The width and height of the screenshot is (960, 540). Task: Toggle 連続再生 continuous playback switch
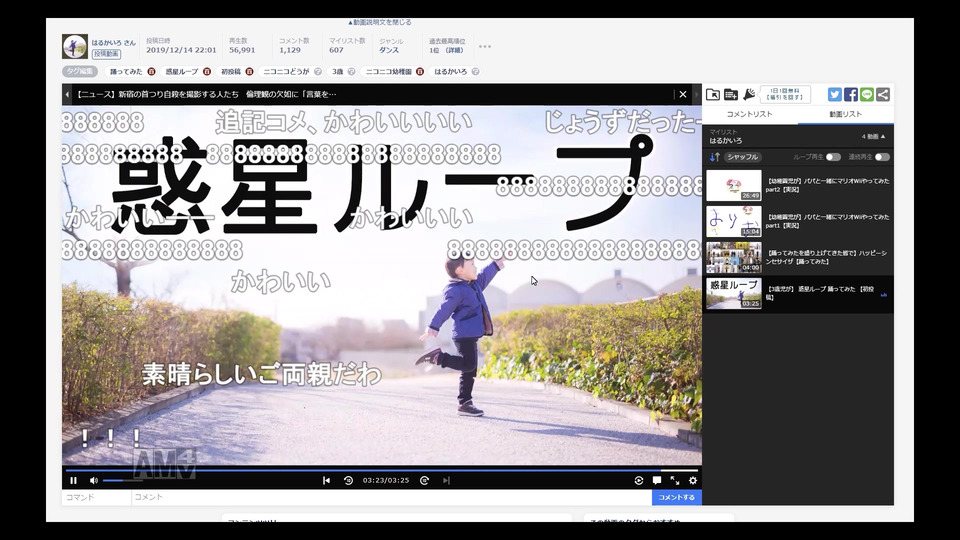[x=882, y=157]
